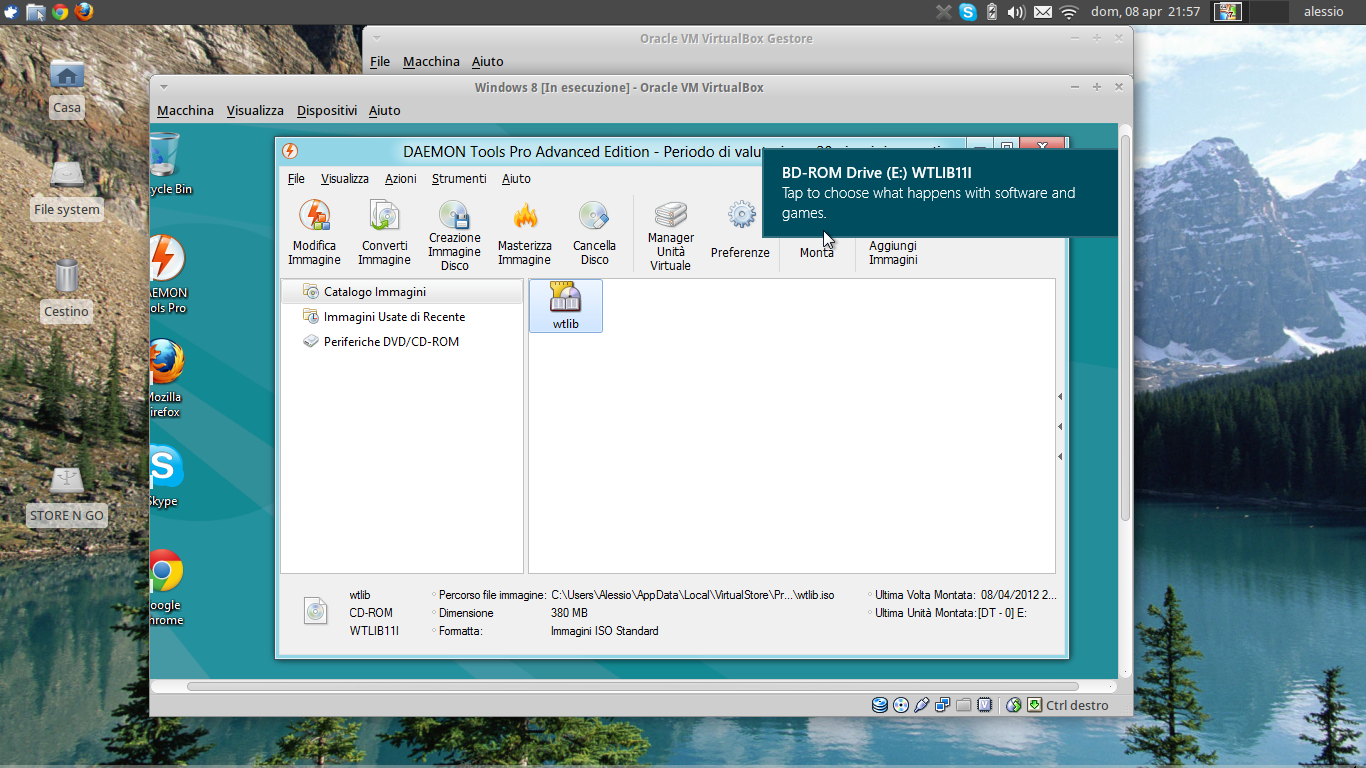Click the USB status icon in VirtualBox
The width and height of the screenshot is (1366, 768).
click(922, 705)
